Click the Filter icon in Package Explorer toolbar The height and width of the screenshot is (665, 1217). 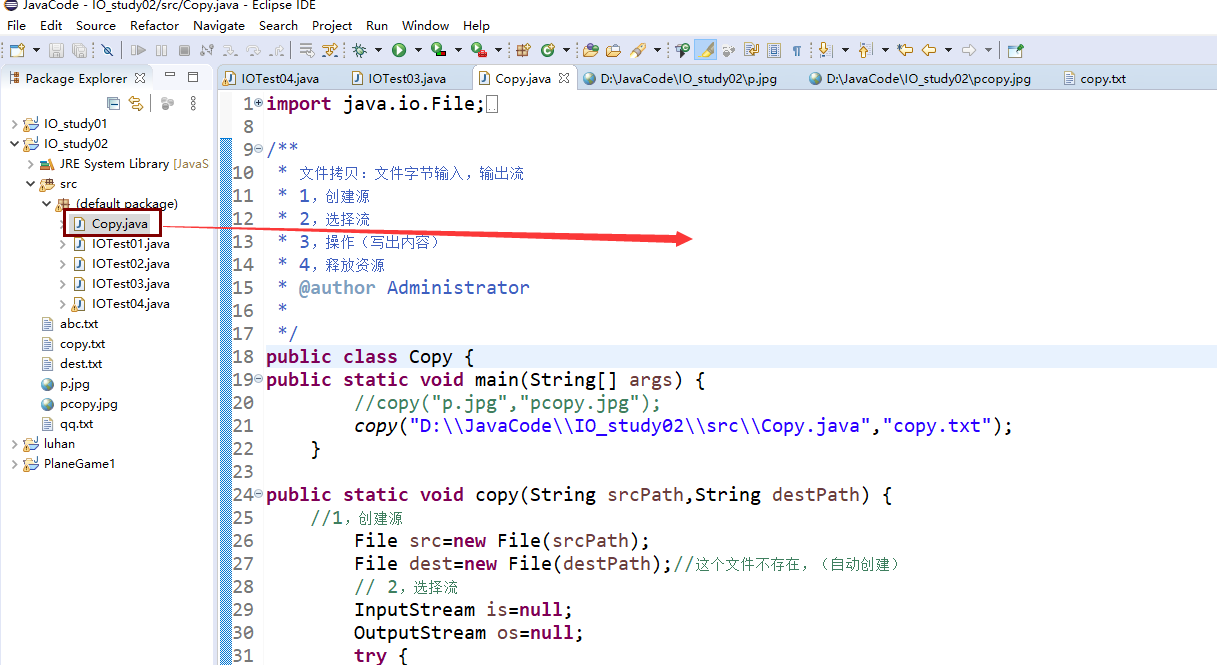coord(167,103)
